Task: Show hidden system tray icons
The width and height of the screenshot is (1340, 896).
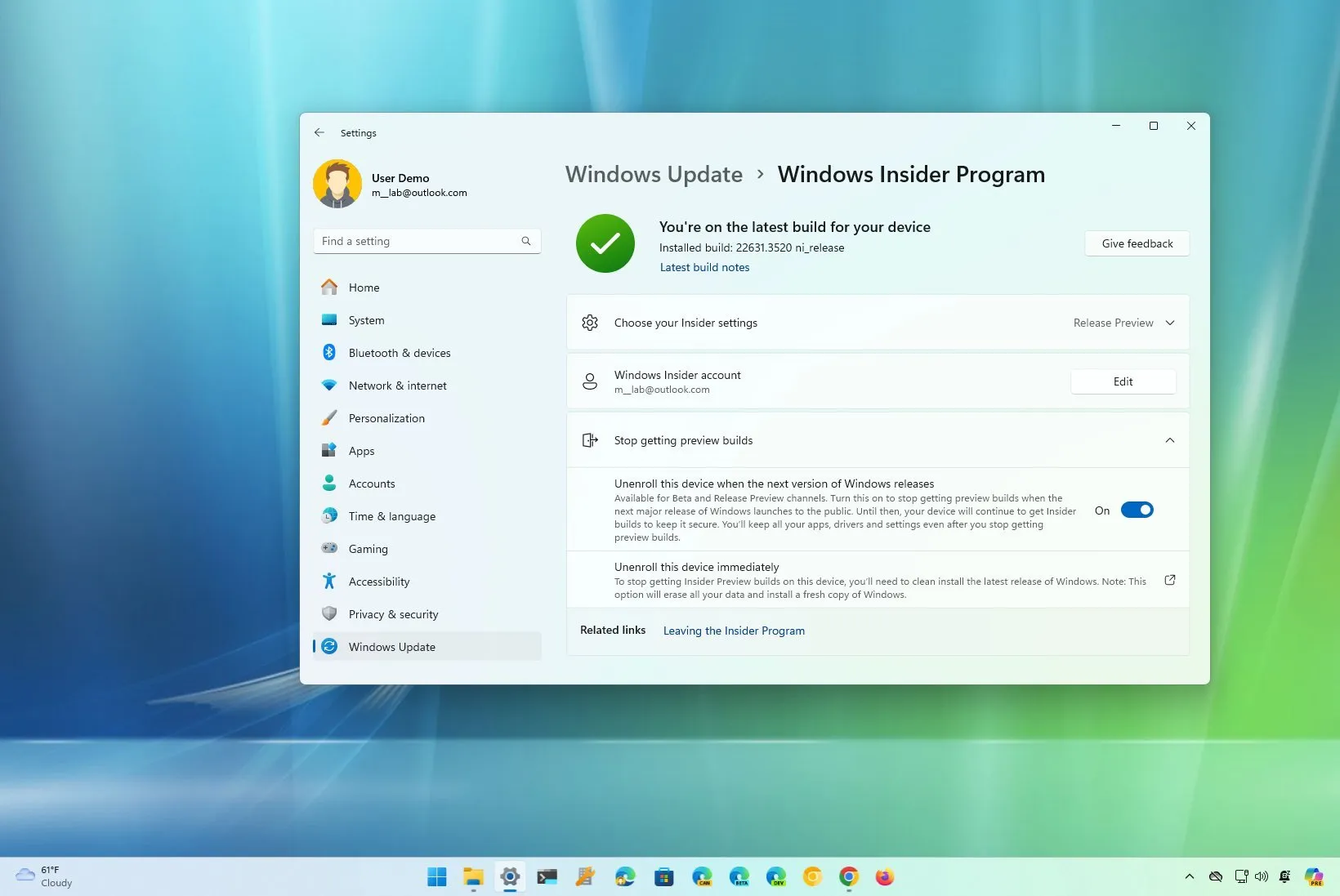Action: 1190,876
